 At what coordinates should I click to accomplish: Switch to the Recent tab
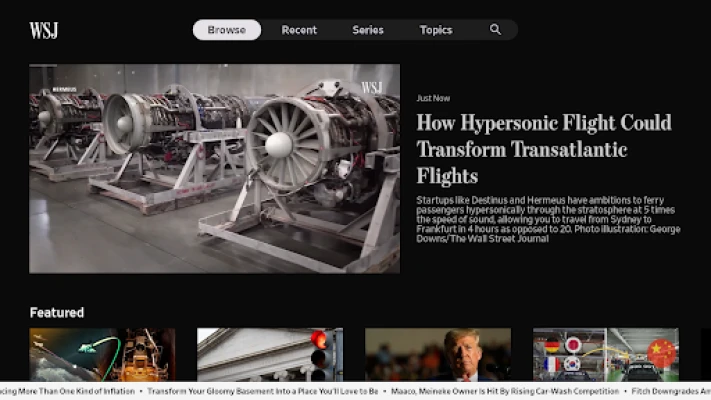click(299, 30)
